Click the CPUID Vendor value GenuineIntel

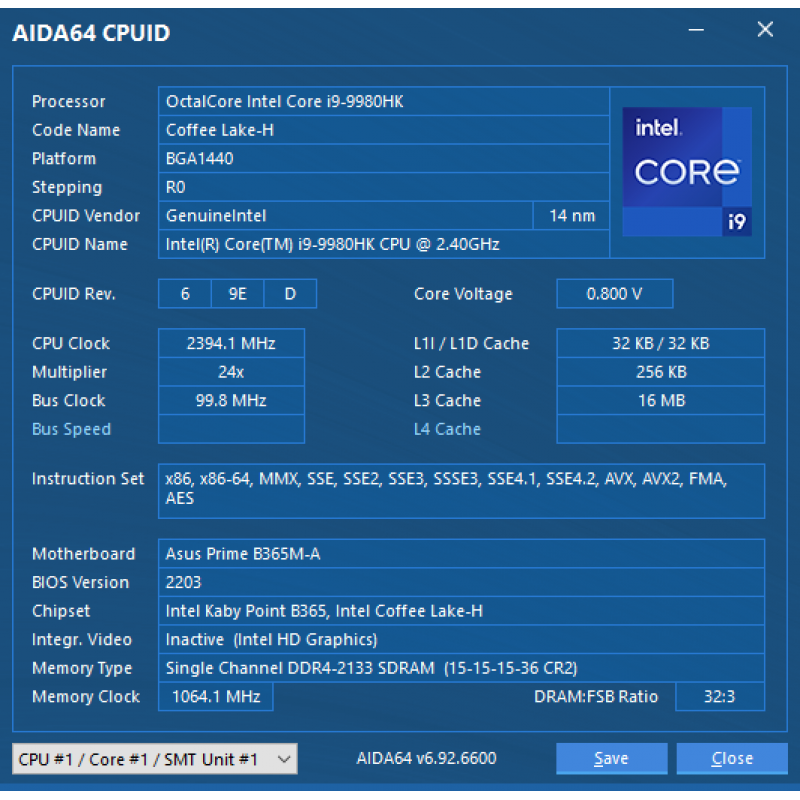[x=345, y=216]
